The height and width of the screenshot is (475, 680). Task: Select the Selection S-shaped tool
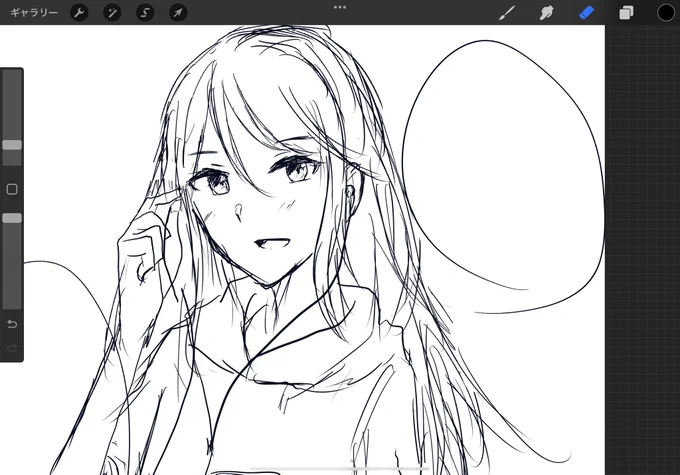coord(145,13)
